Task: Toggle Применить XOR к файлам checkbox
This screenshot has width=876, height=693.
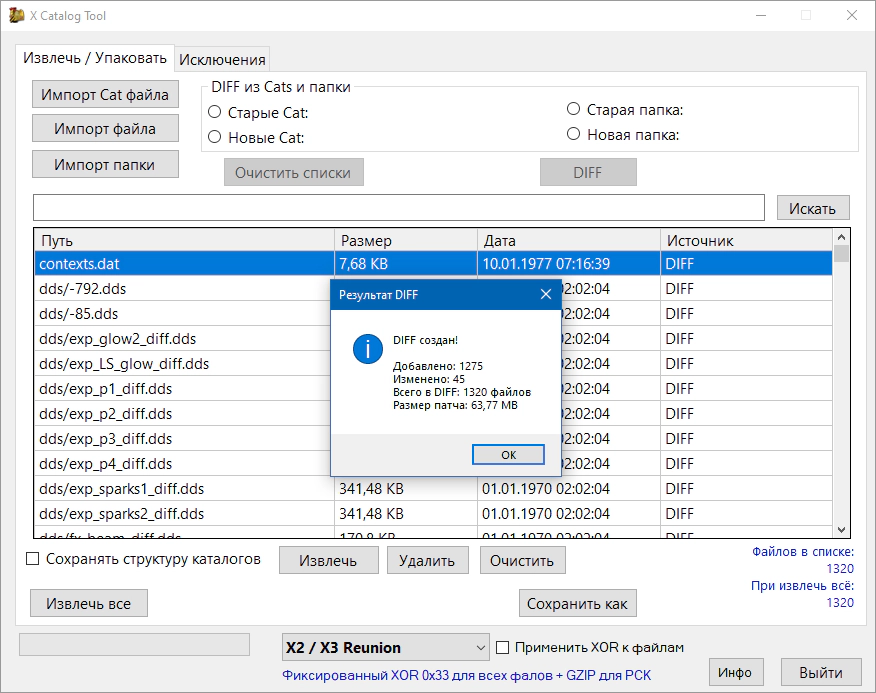Action: pos(503,647)
